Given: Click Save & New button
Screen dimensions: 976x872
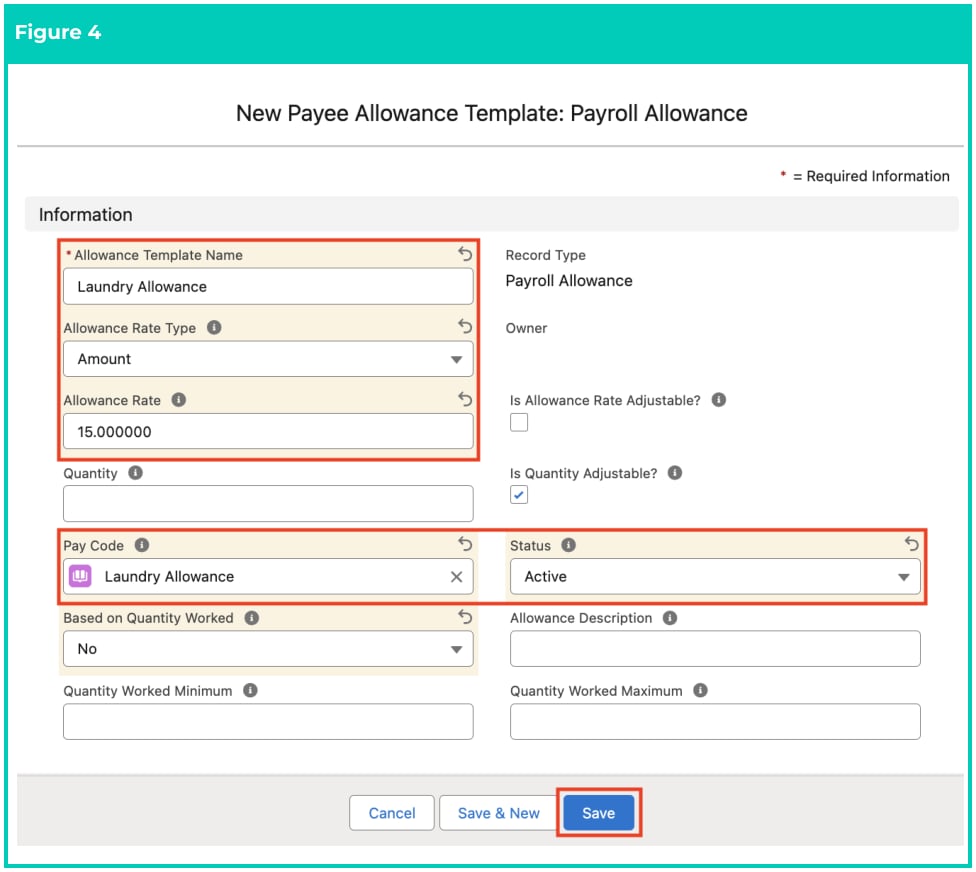Looking at the screenshot, I should coord(499,813).
